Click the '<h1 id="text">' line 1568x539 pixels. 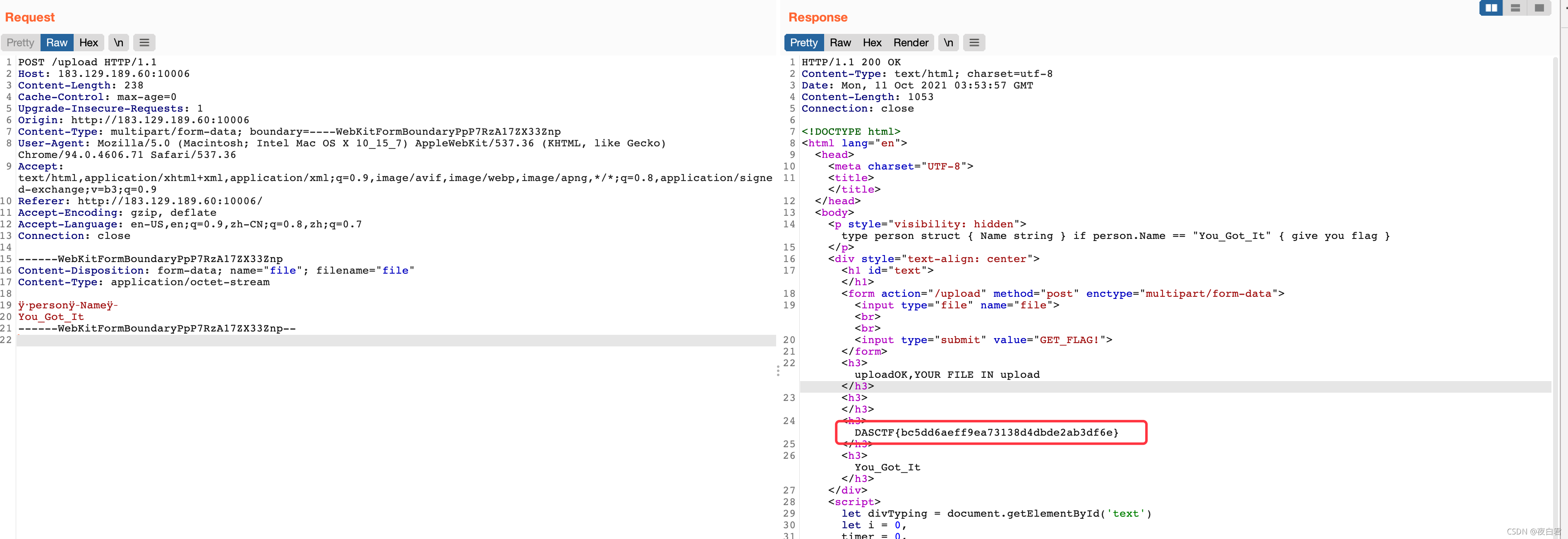pyautogui.click(x=887, y=270)
